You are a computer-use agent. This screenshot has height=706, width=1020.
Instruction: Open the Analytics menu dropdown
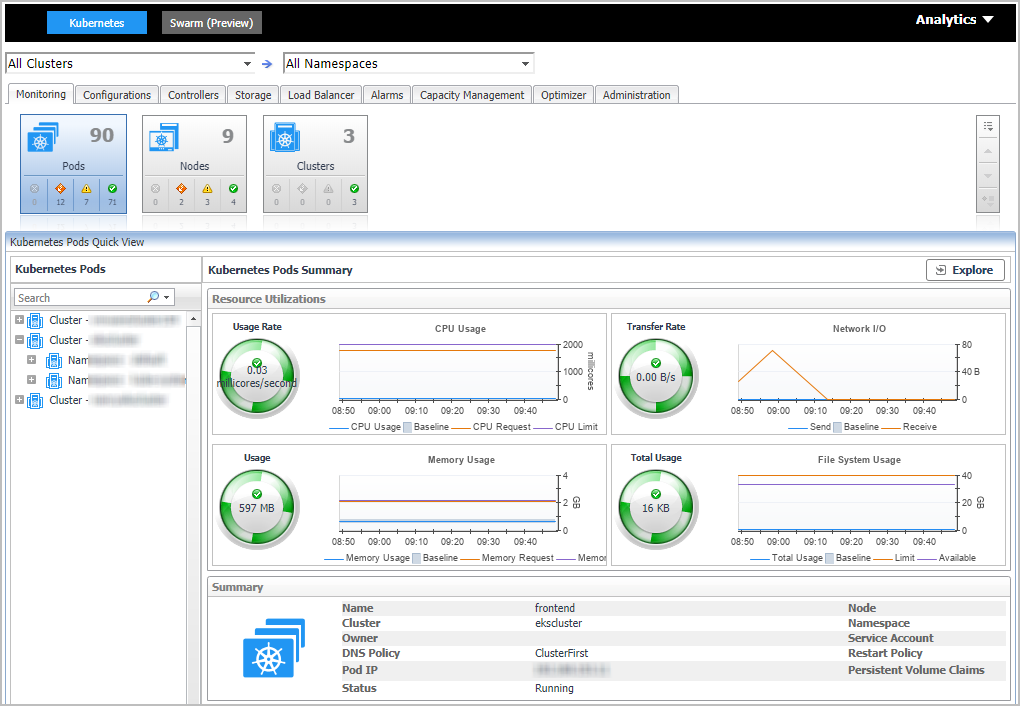click(x=954, y=20)
